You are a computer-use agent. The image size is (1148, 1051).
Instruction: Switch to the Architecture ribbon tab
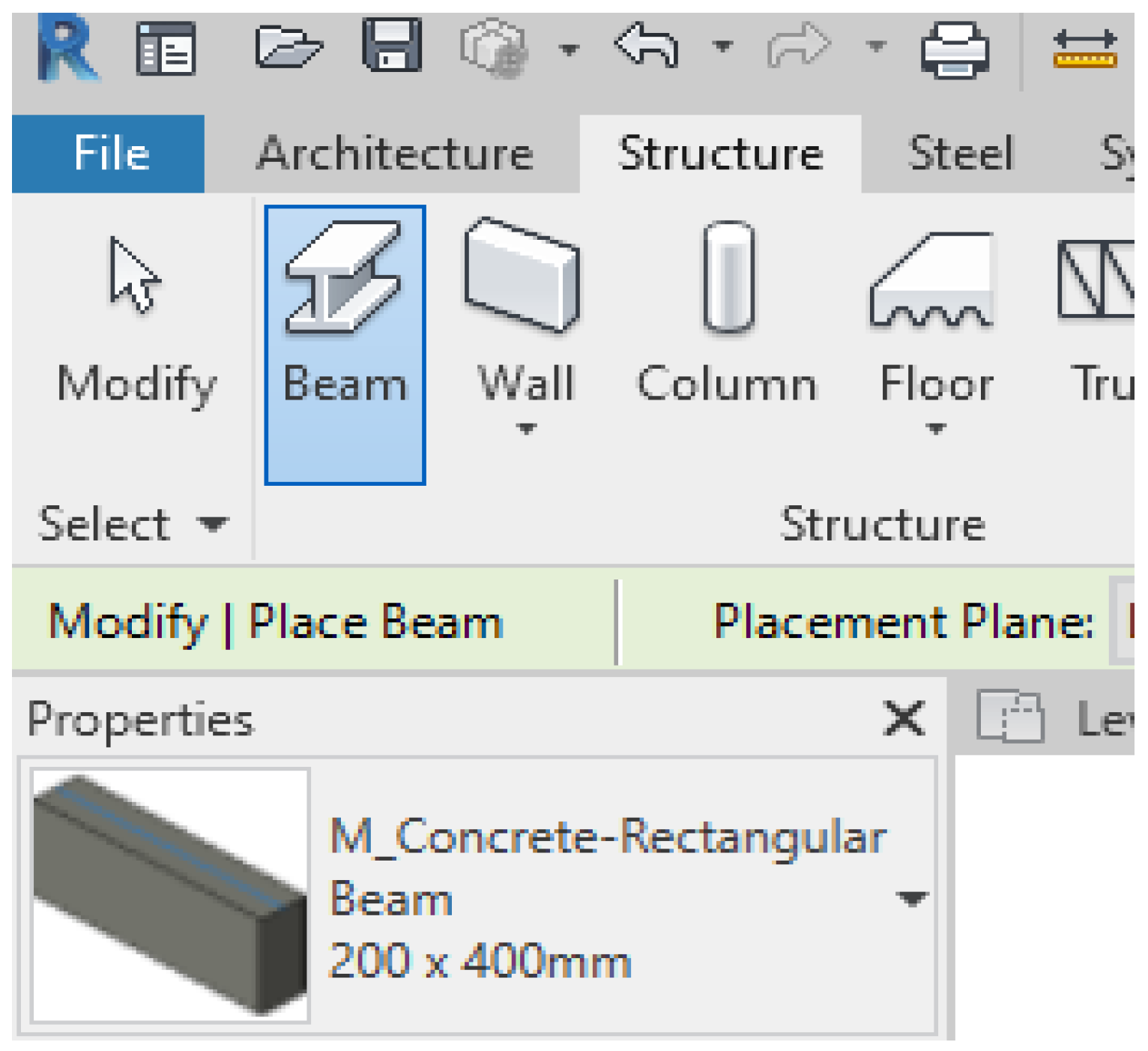click(394, 154)
